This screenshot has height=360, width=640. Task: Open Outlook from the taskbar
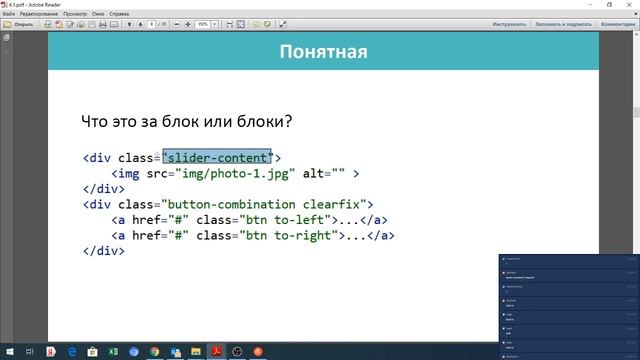[176, 351]
